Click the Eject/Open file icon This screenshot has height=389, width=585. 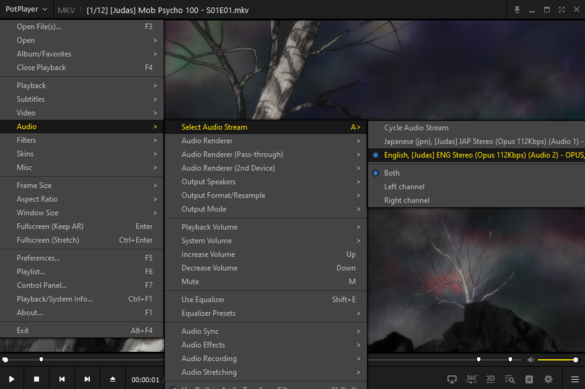(x=113, y=379)
